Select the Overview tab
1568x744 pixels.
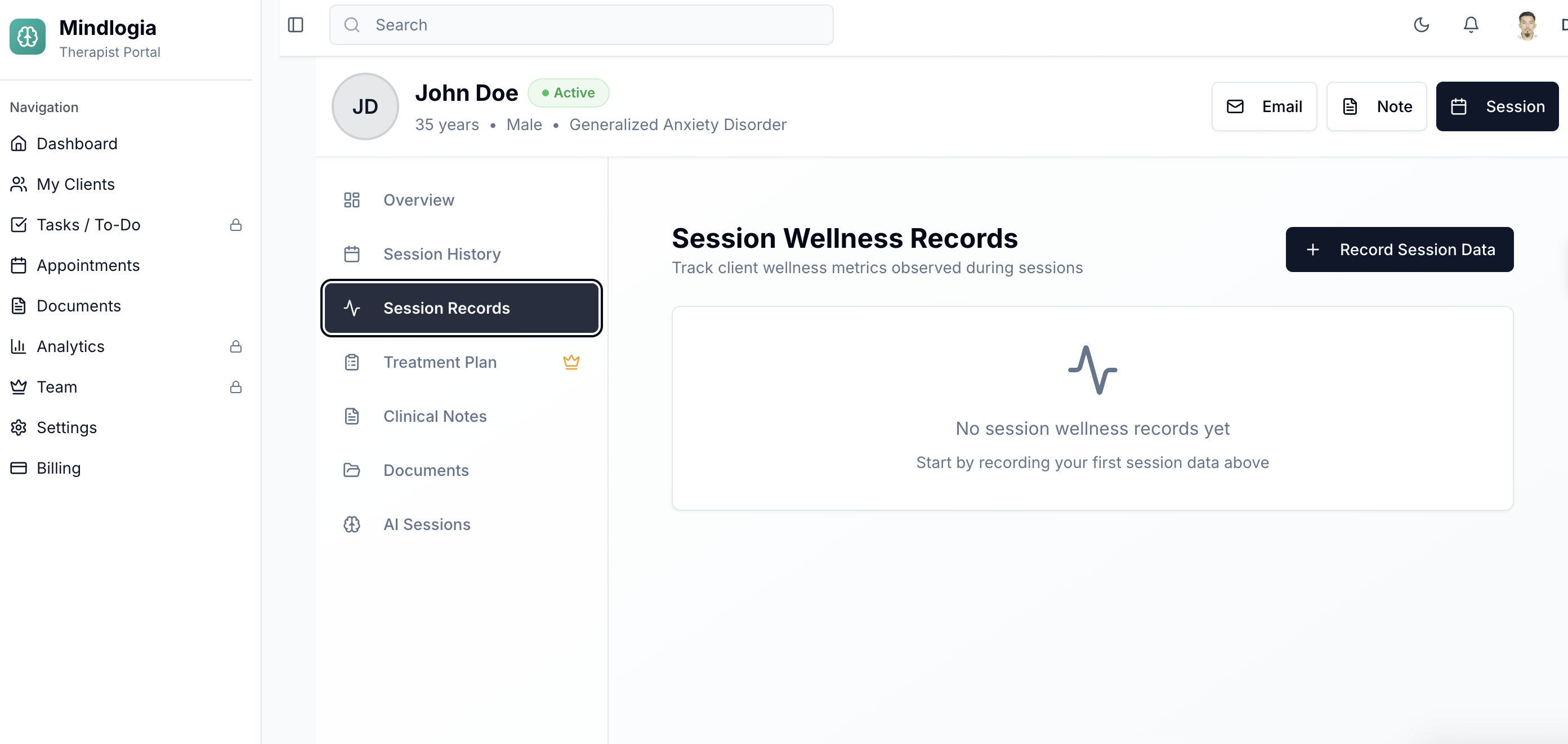(x=418, y=200)
